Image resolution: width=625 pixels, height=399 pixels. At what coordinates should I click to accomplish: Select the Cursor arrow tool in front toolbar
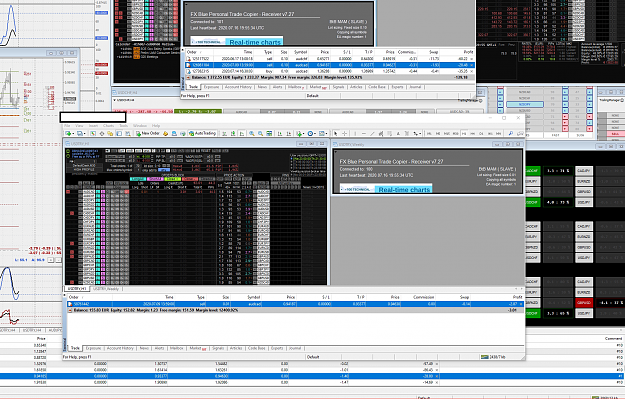336,134
